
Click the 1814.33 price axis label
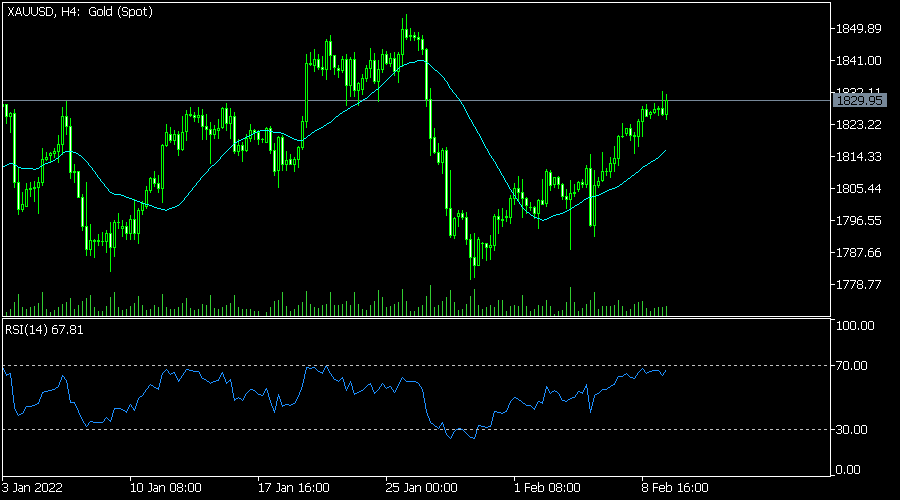coord(859,157)
